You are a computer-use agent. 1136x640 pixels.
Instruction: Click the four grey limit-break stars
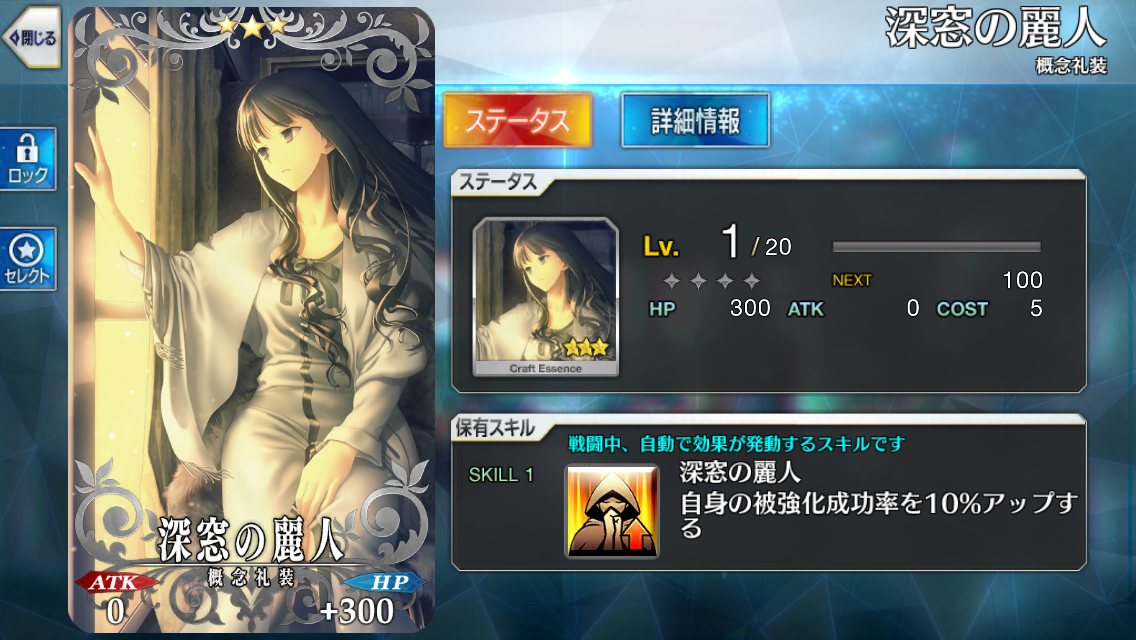(x=711, y=280)
